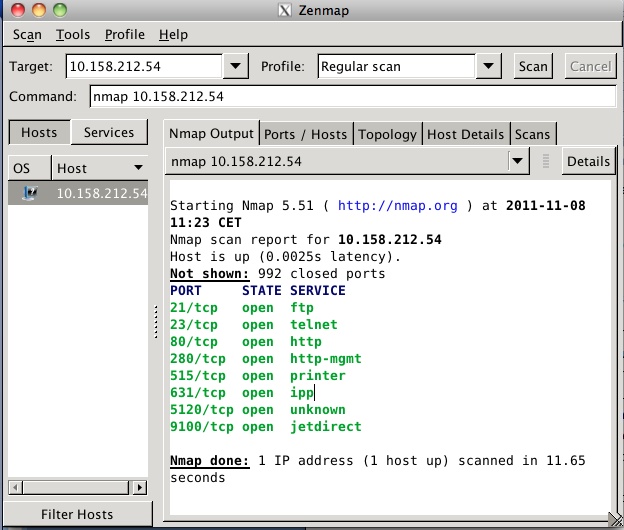Open the Scan menu

coord(27,34)
